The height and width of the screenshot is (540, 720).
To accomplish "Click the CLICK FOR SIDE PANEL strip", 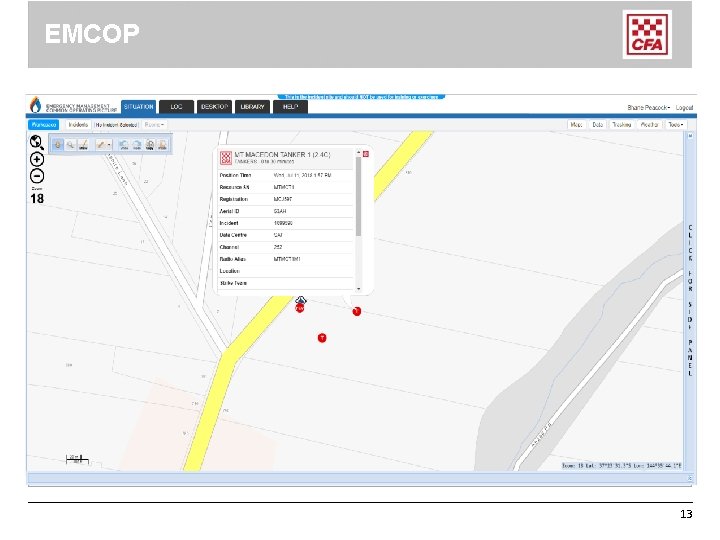I will (x=690, y=301).
